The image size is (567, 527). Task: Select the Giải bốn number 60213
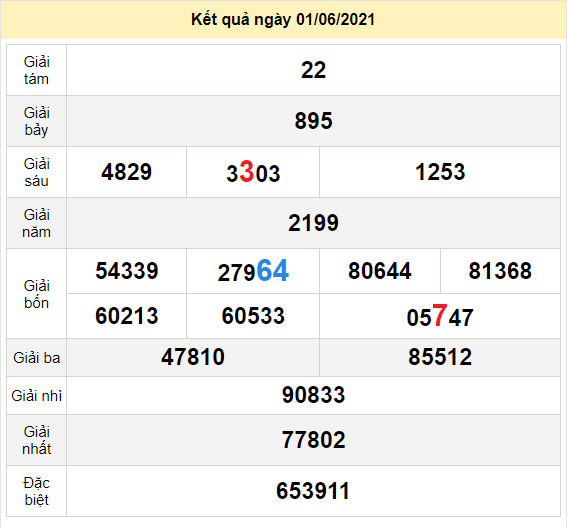pos(127,316)
